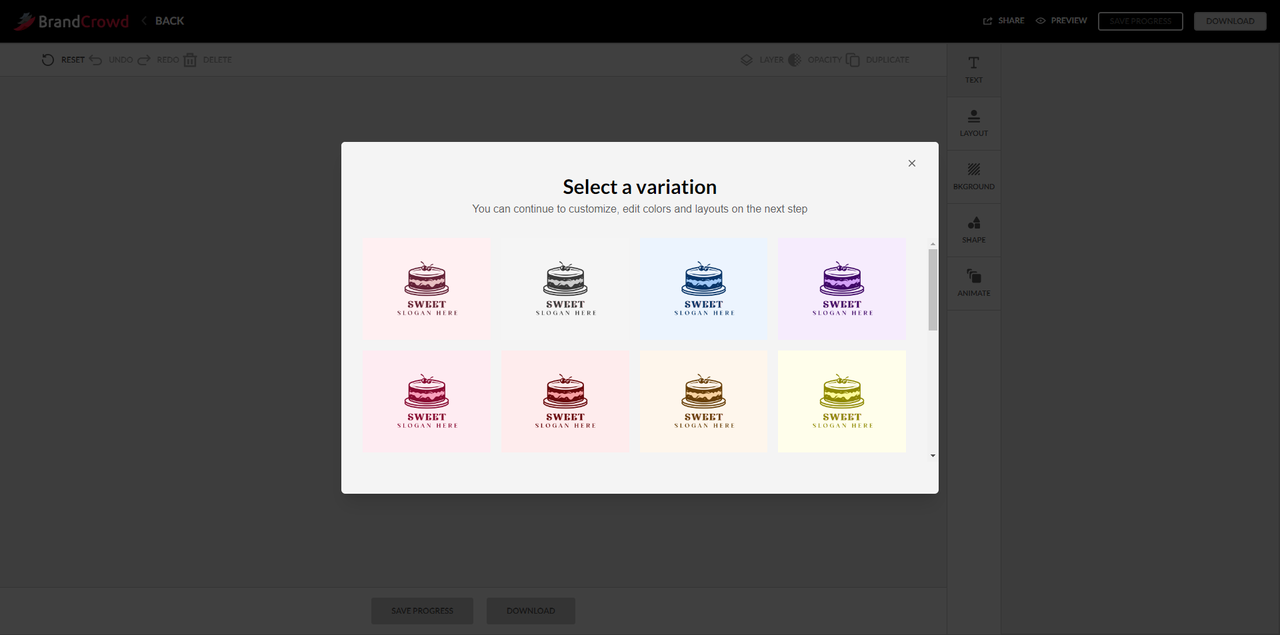Open the SHARE option
This screenshot has height=635, width=1280.
point(1003,21)
